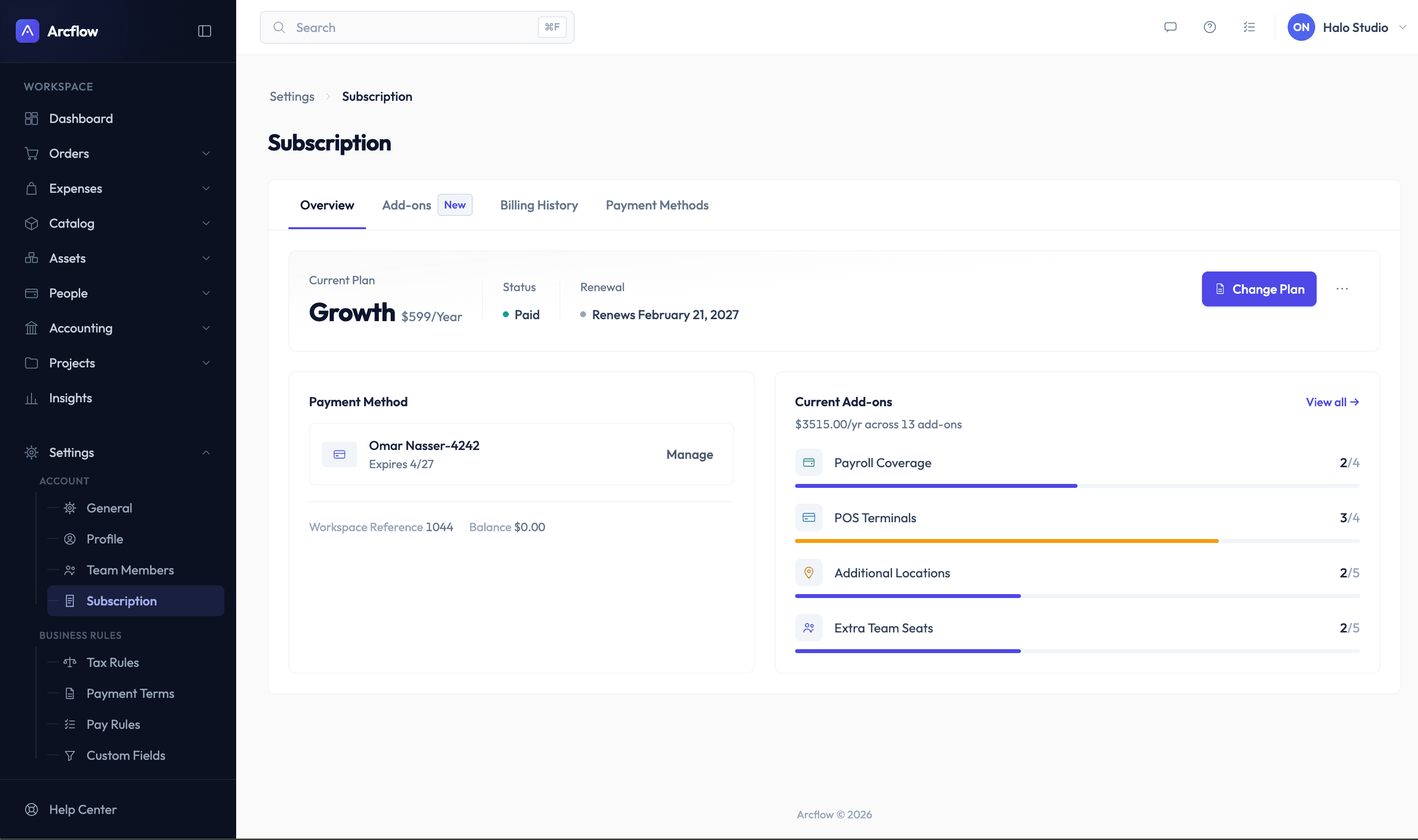The height and width of the screenshot is (840, 1418).
Task: Click the Payroll Coverage add-on icon
Action: pyautogui.click(x=809, y=462)
